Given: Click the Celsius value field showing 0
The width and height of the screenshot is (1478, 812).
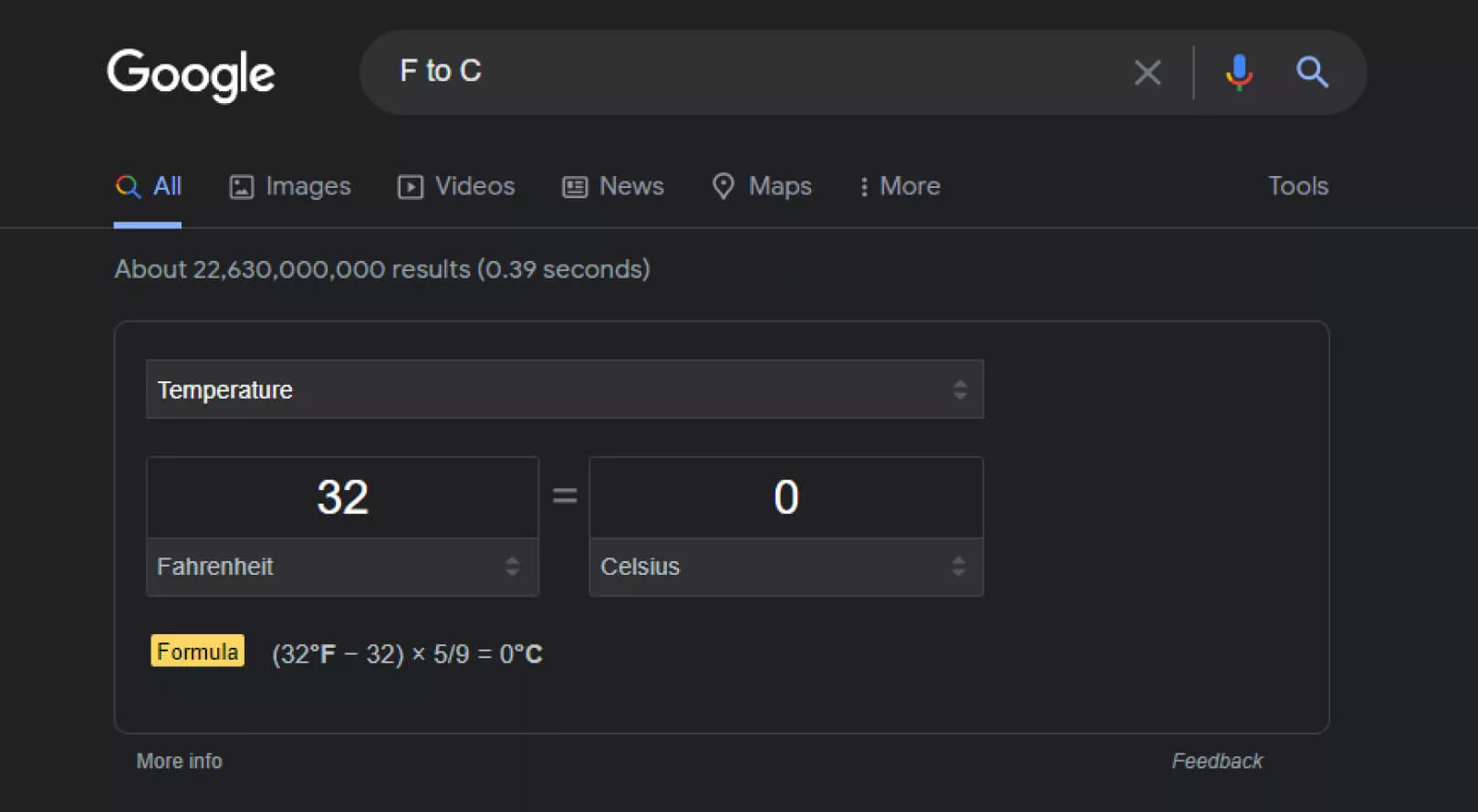Looking at the screenshot, I should [786, 497].
